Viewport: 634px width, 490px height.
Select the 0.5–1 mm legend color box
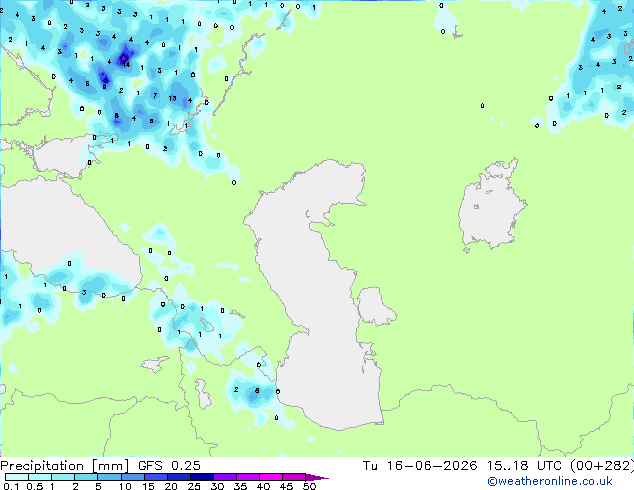pos(40,477)
